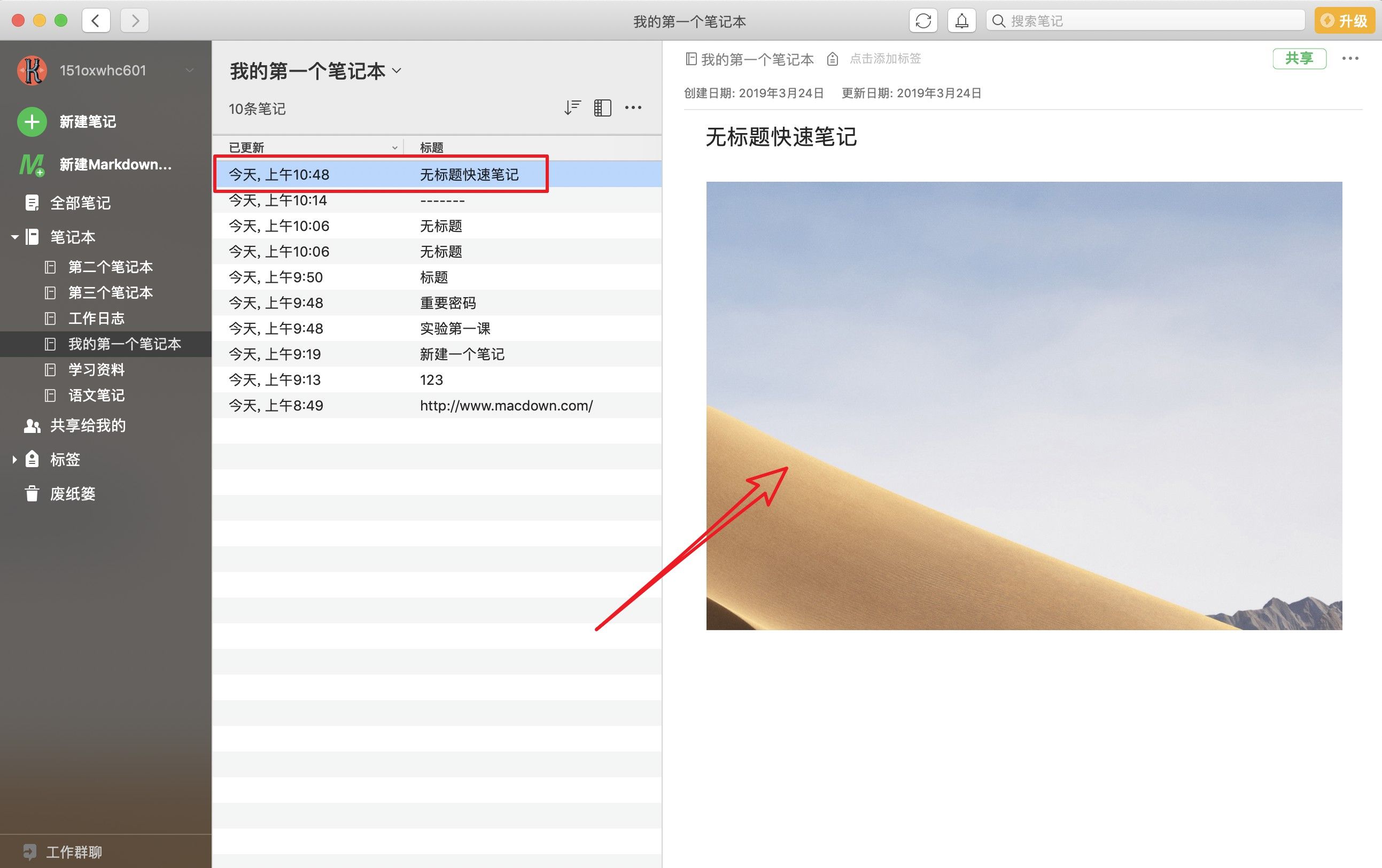
Task: Click the 更新日期 update date text
Action: point(911,93)
